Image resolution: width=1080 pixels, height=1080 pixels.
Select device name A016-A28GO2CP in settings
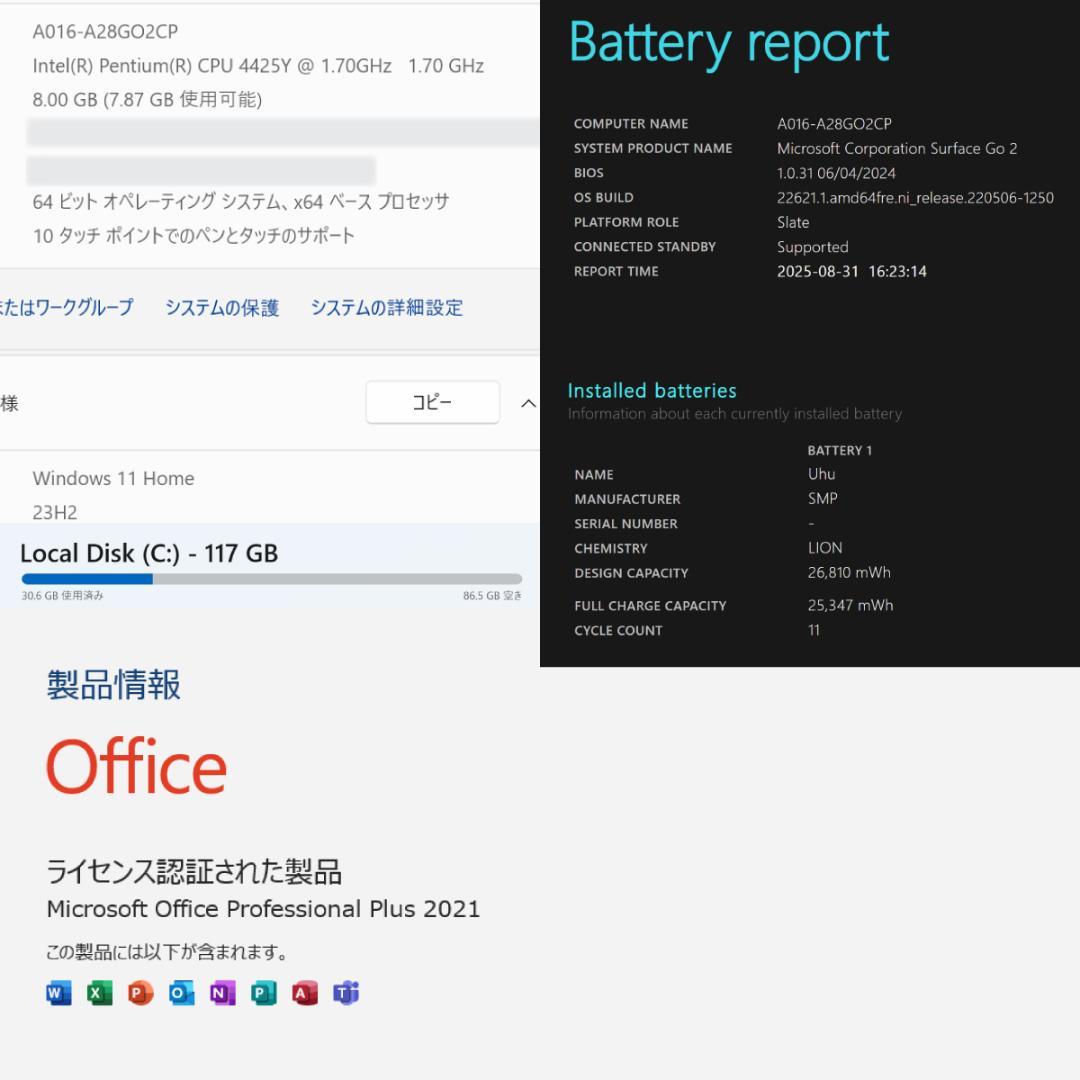pos(105,32)
